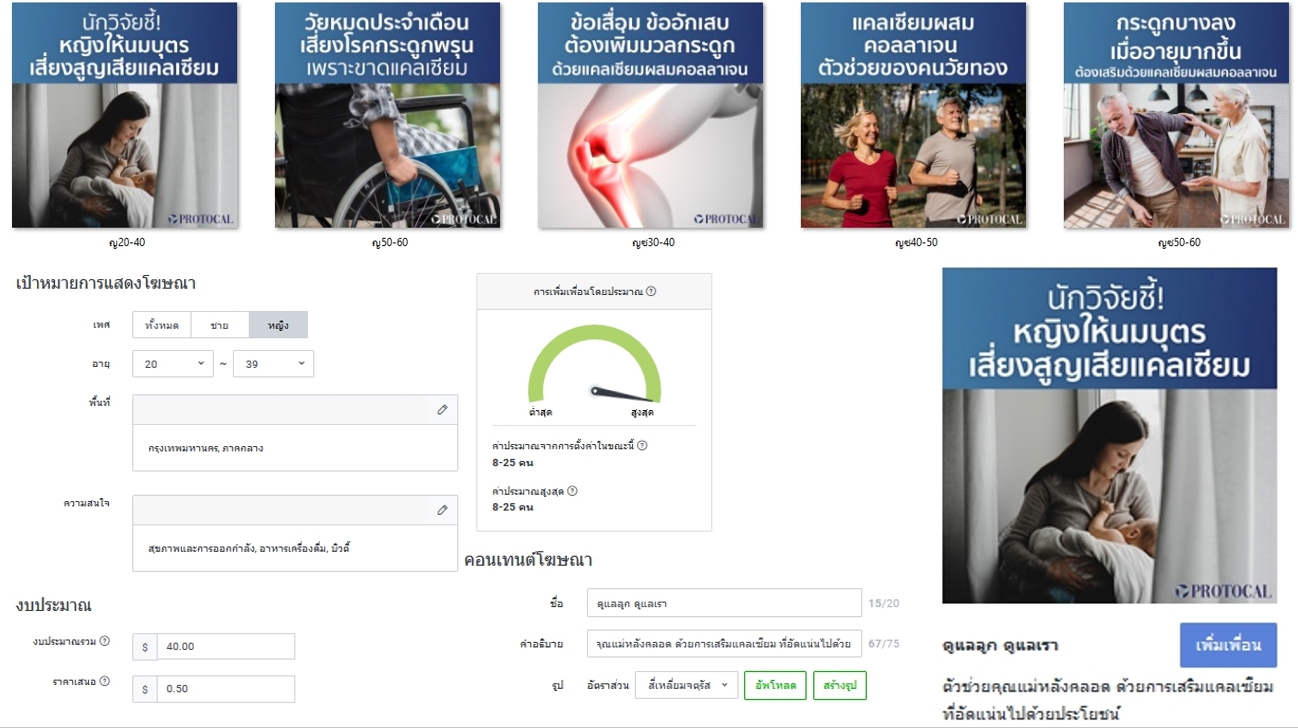Click the pencil edit icon for interests
Image resolution: width=1298 pixels, height=728 pixels.
442,510
